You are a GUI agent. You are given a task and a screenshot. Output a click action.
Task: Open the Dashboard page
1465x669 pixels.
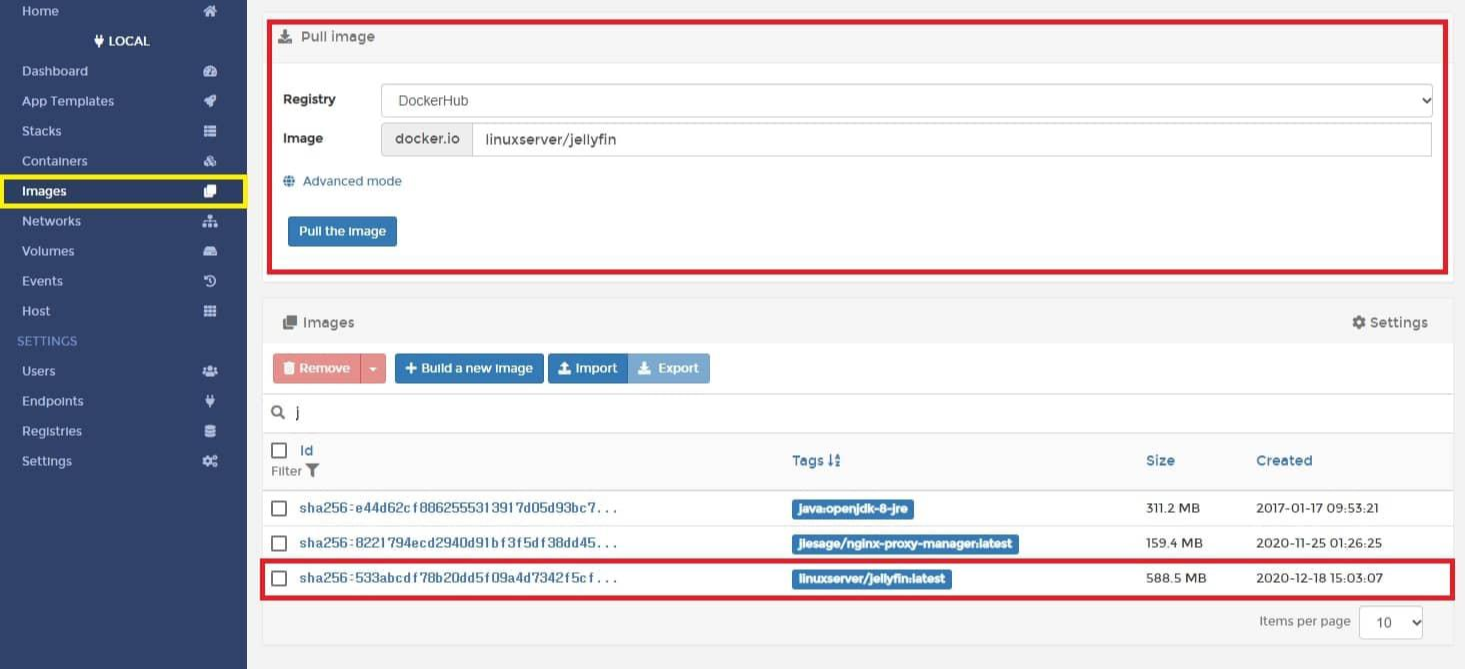[55, 71]
